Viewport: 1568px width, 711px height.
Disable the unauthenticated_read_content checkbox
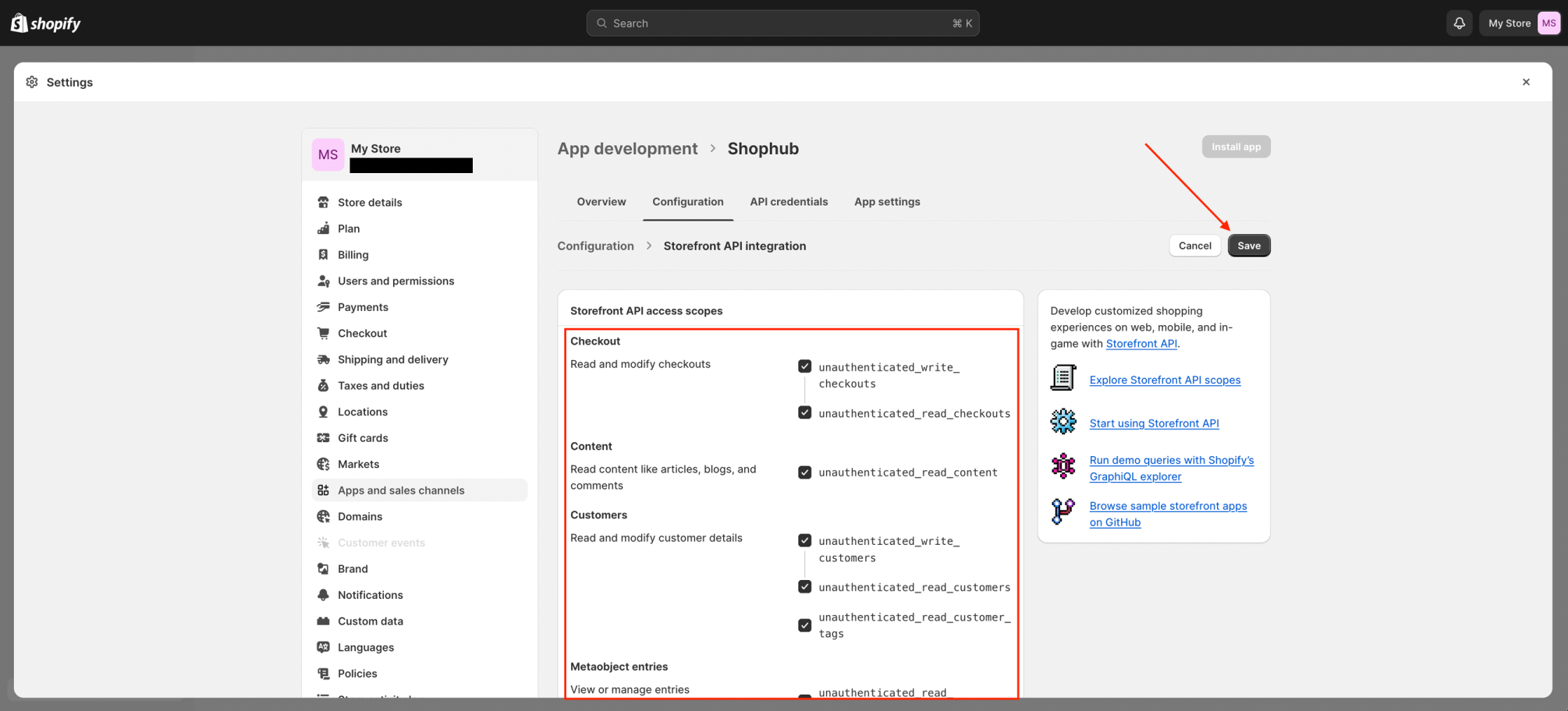pos(804,472)
